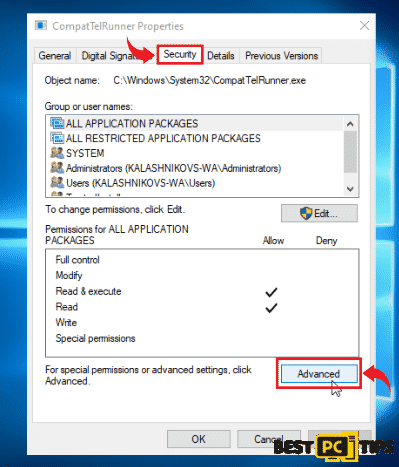Click the Cancel button
The image size is (399, 467).
[x=269, y=439]
